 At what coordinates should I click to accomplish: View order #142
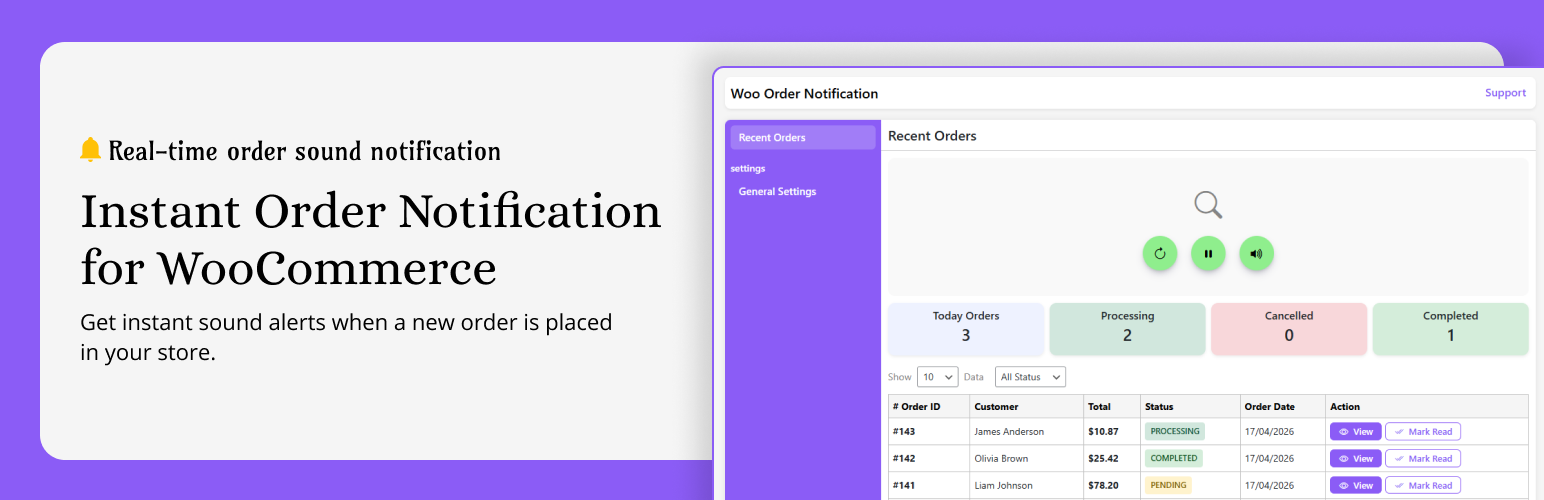coord(1355,458)
